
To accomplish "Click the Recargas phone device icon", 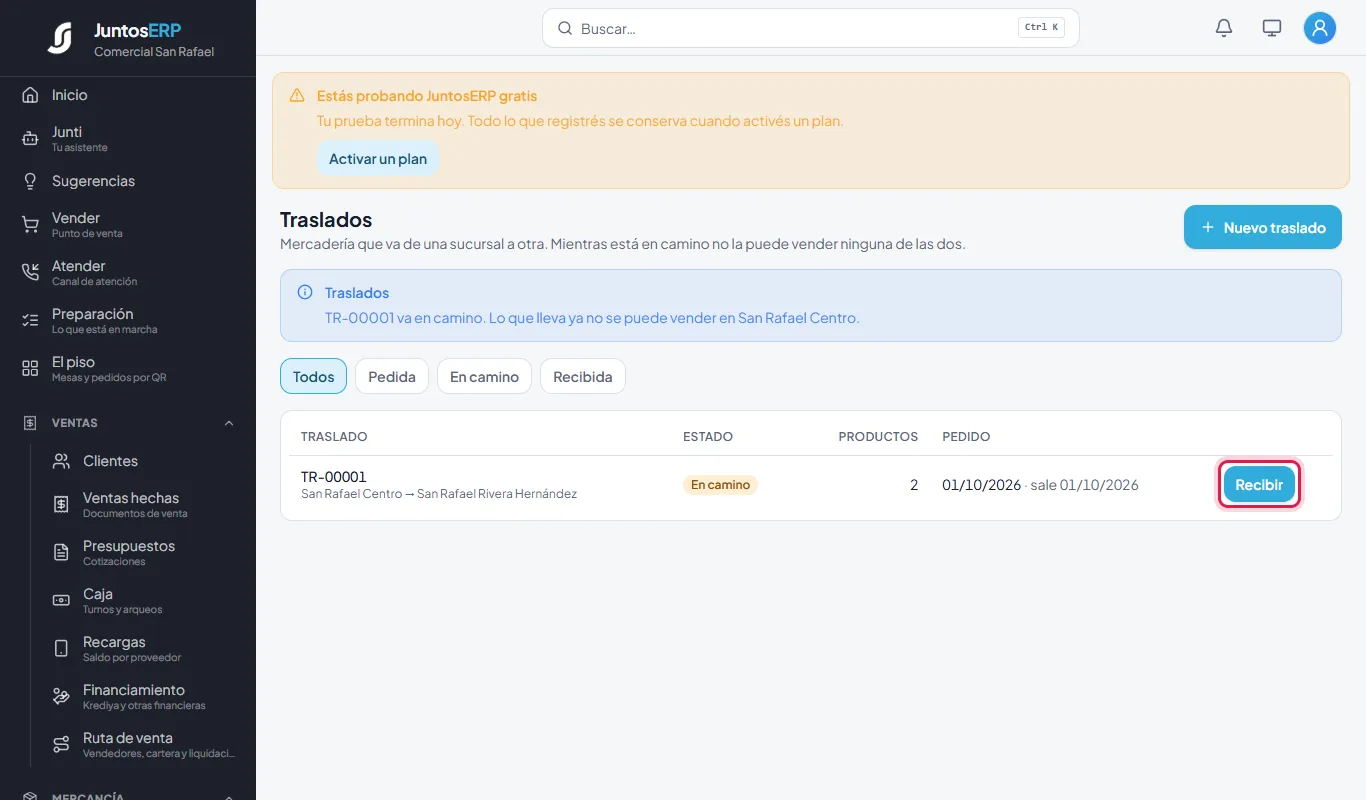I will tap(61, 649).
